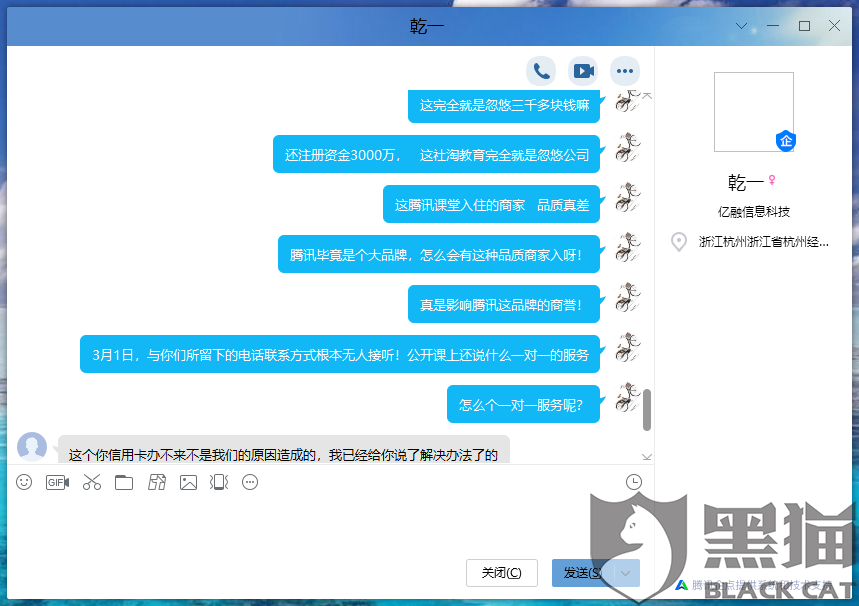Click the address 浙江杭州浙江省杭州经...

[764, 242]
